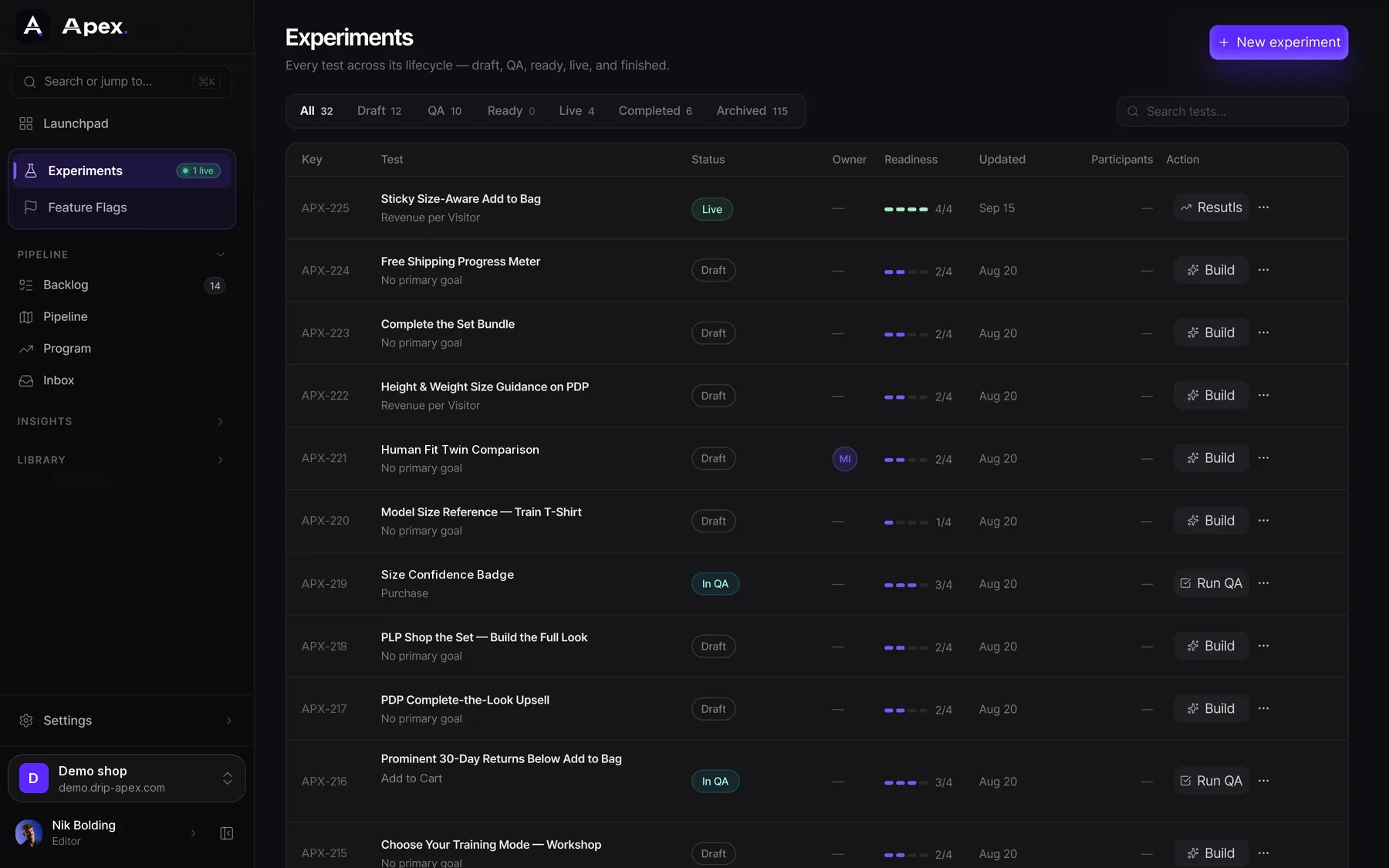Open more options for APX-216

1263,781
